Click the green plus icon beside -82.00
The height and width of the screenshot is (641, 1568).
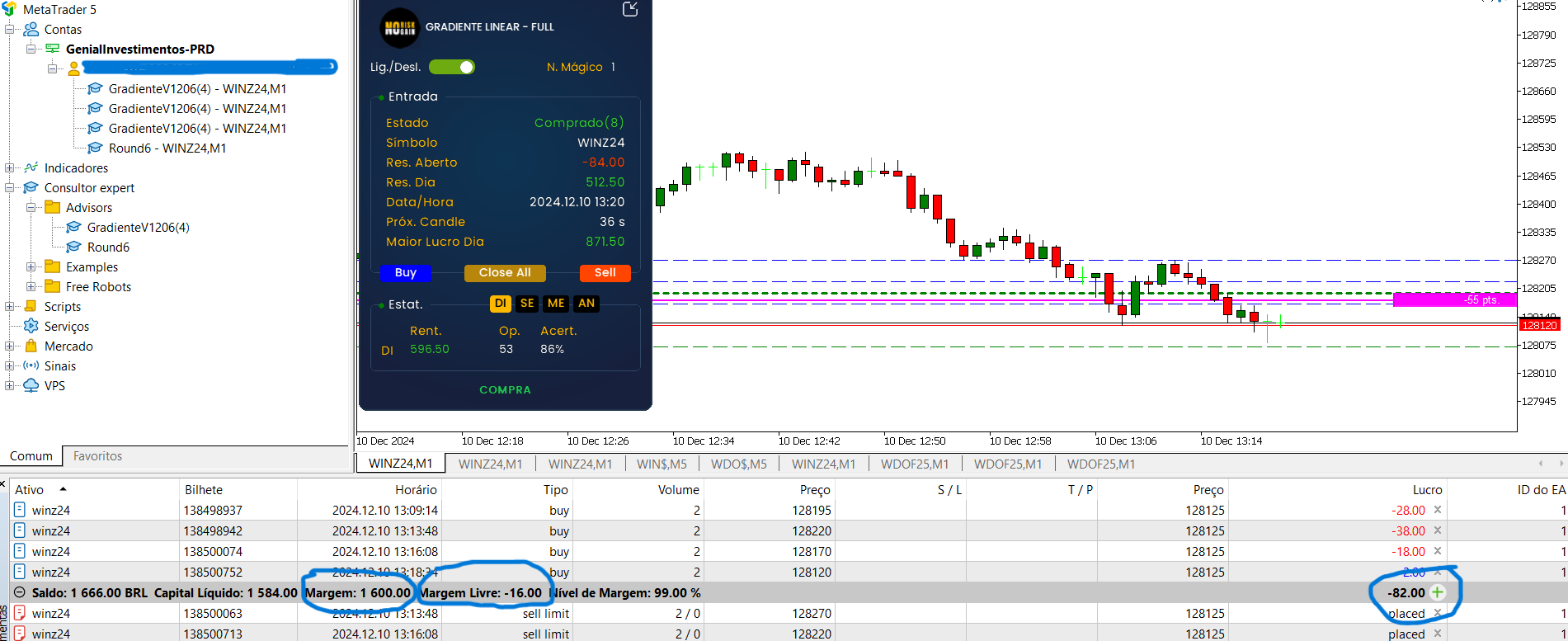tap(1438, 592)
